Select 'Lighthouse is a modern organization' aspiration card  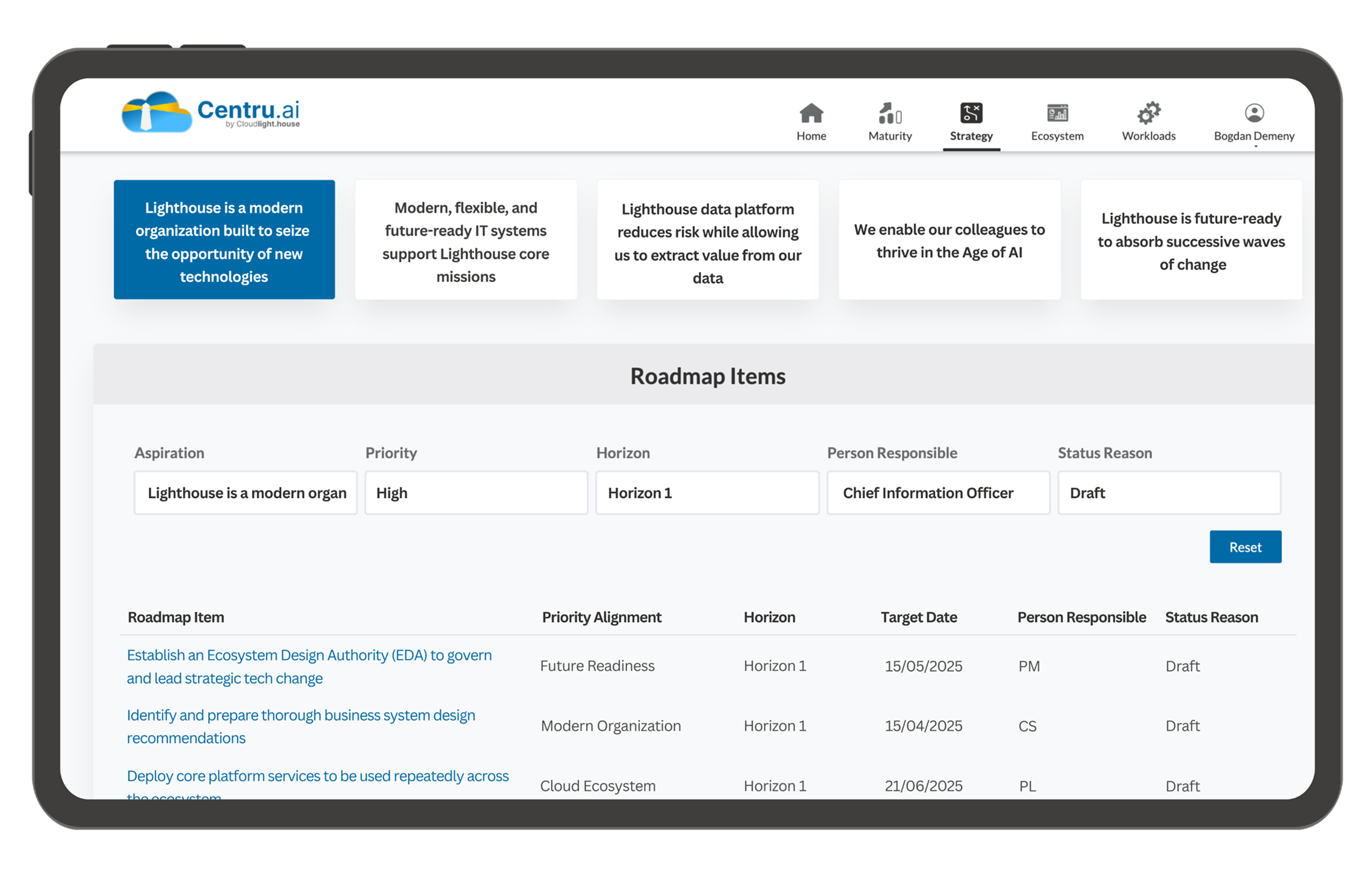point(224,240)
